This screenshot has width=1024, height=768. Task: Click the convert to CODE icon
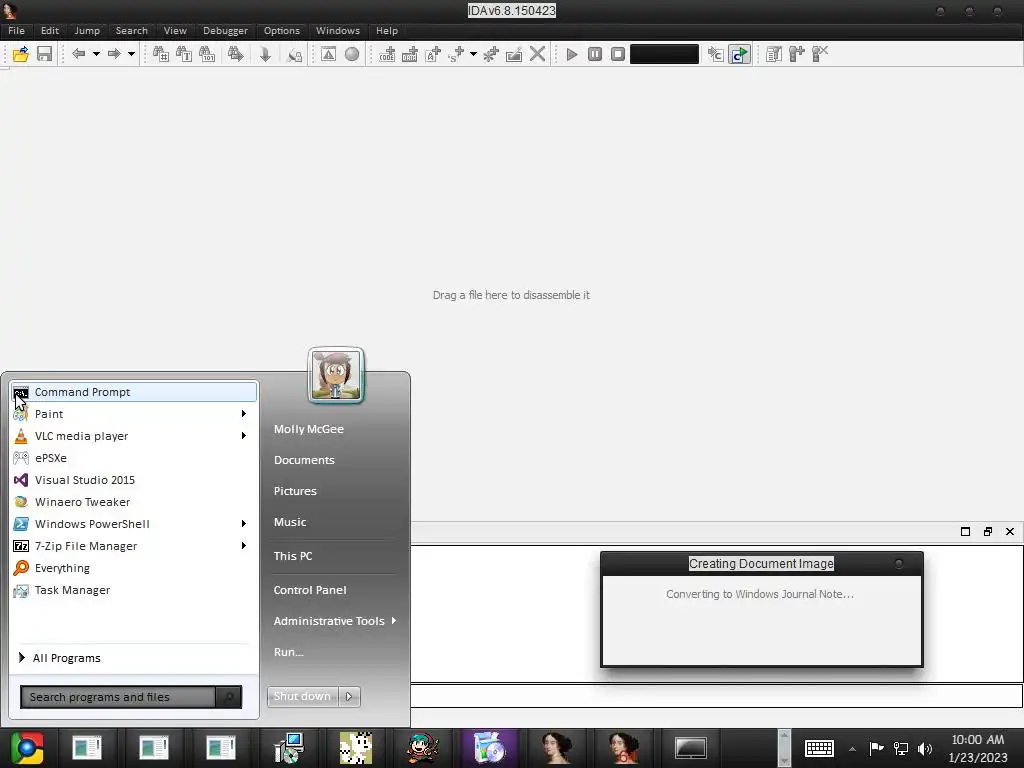tap(387, 54)
